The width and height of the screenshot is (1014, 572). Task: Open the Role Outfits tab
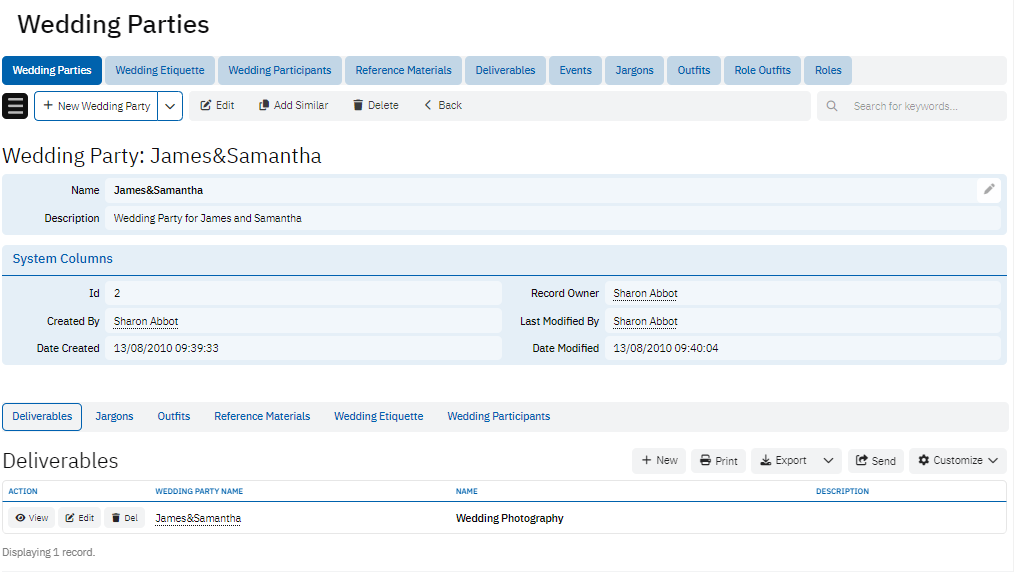(762, 70)
